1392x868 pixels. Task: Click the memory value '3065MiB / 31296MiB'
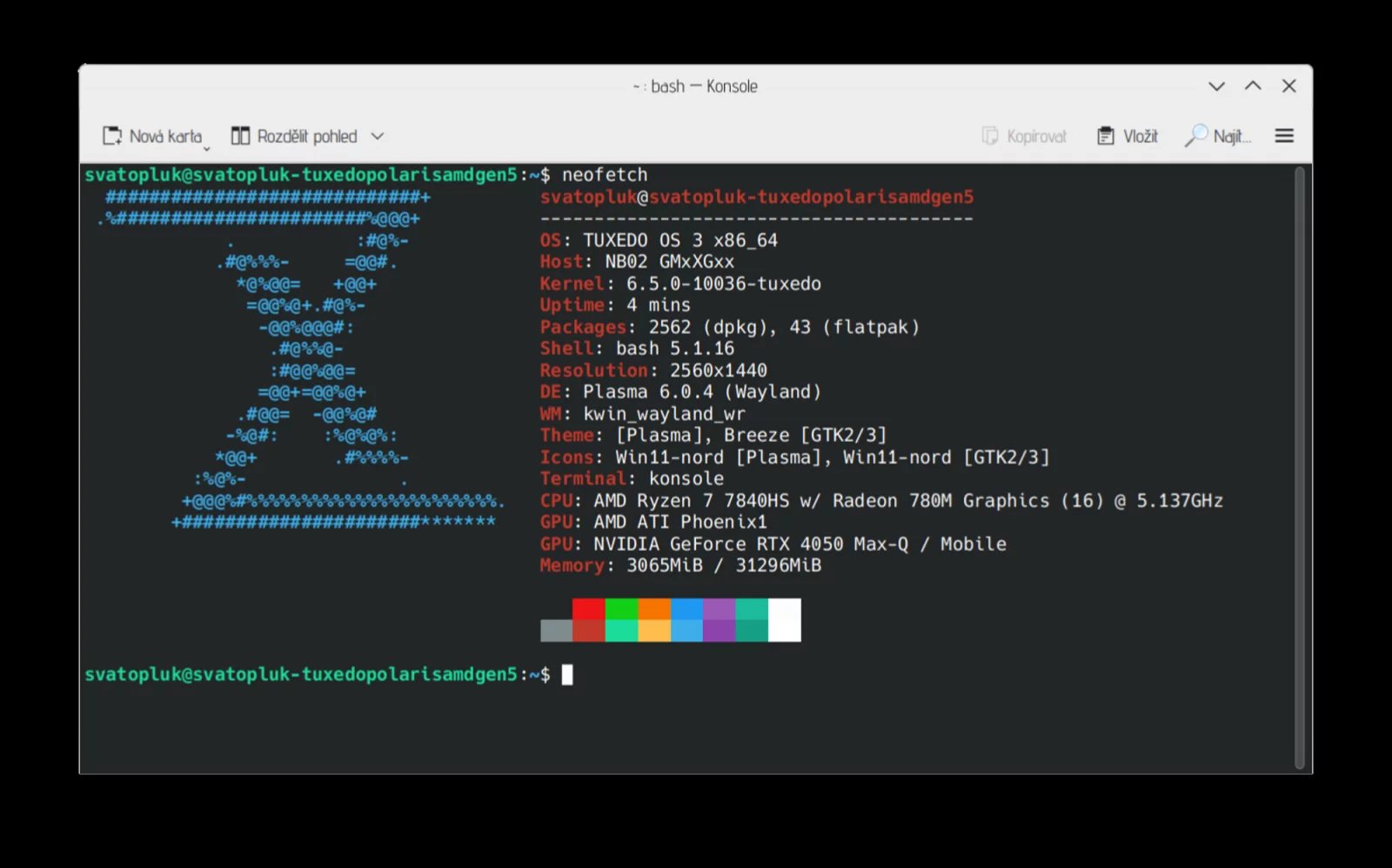(724, 566)
